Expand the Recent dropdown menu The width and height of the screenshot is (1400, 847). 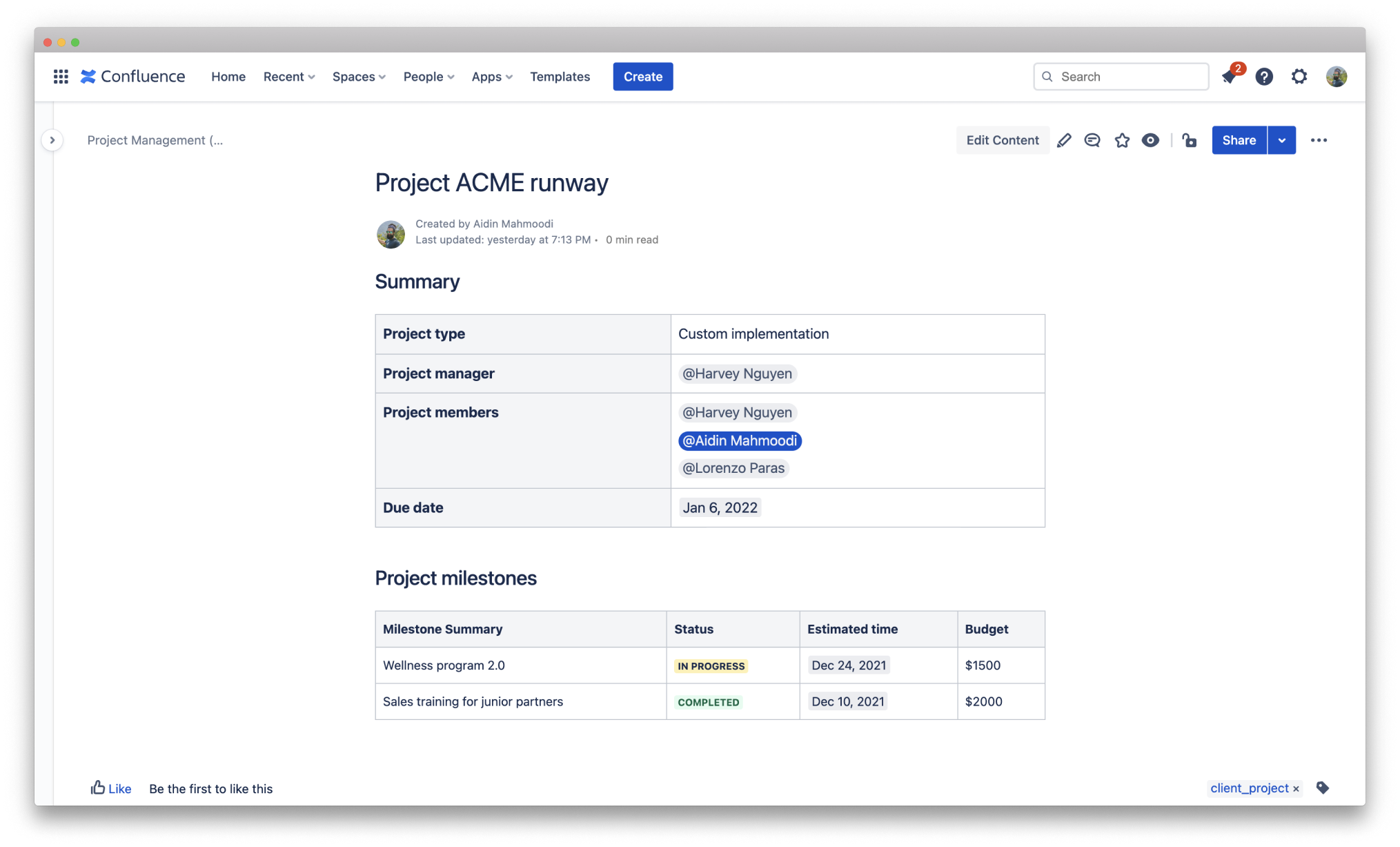point(289,77)
